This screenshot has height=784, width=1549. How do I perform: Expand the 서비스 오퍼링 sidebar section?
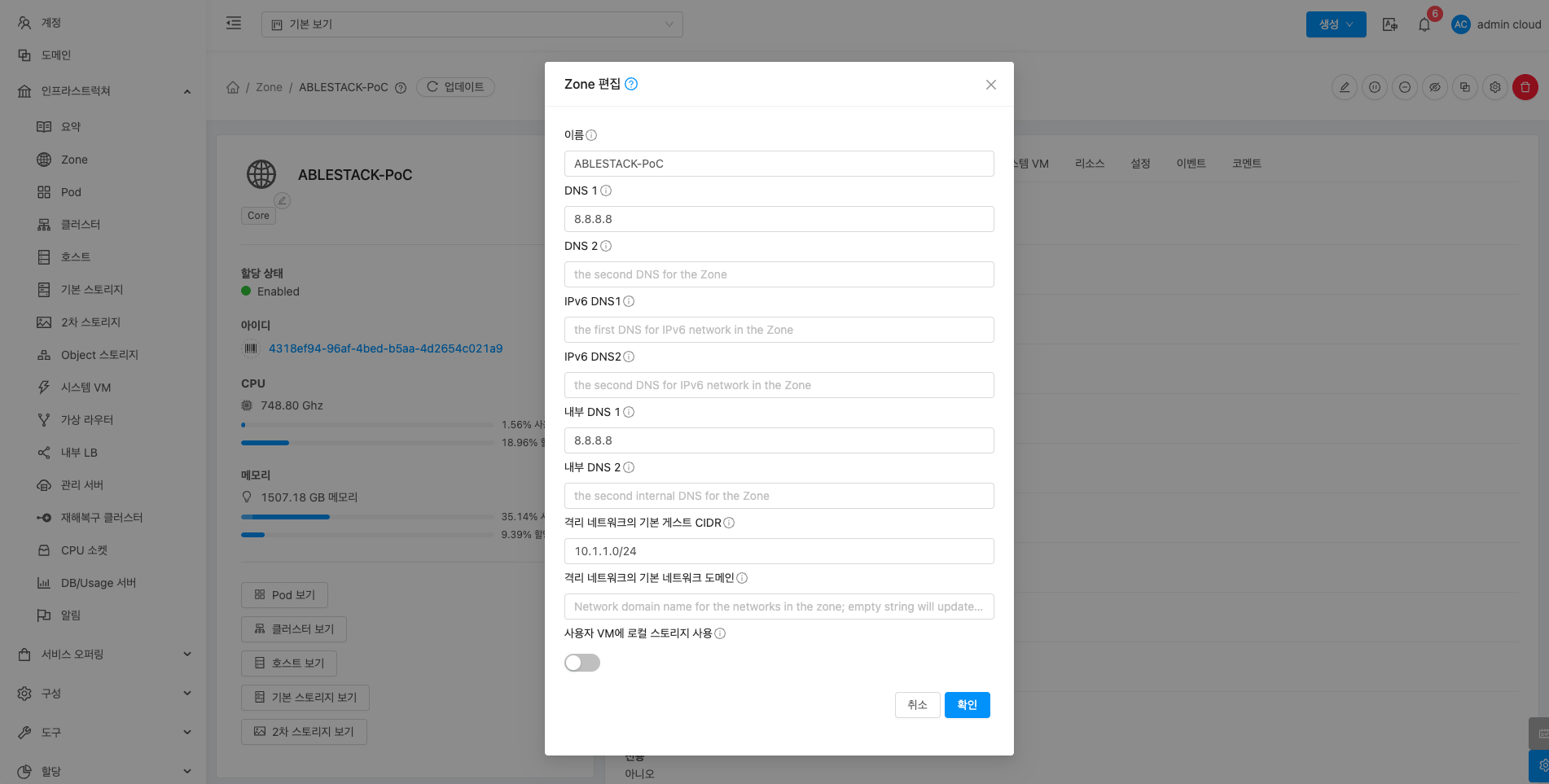(104, 654)
